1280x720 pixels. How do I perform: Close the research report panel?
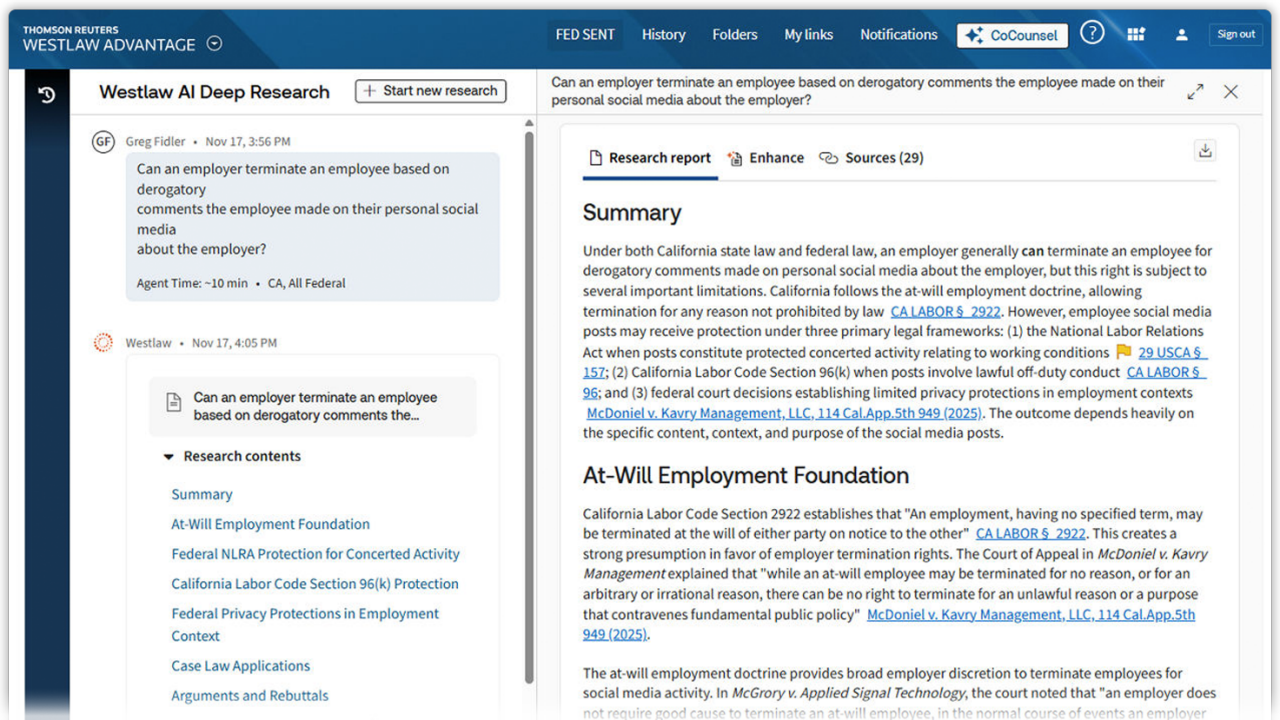(x=1231, y=91)
